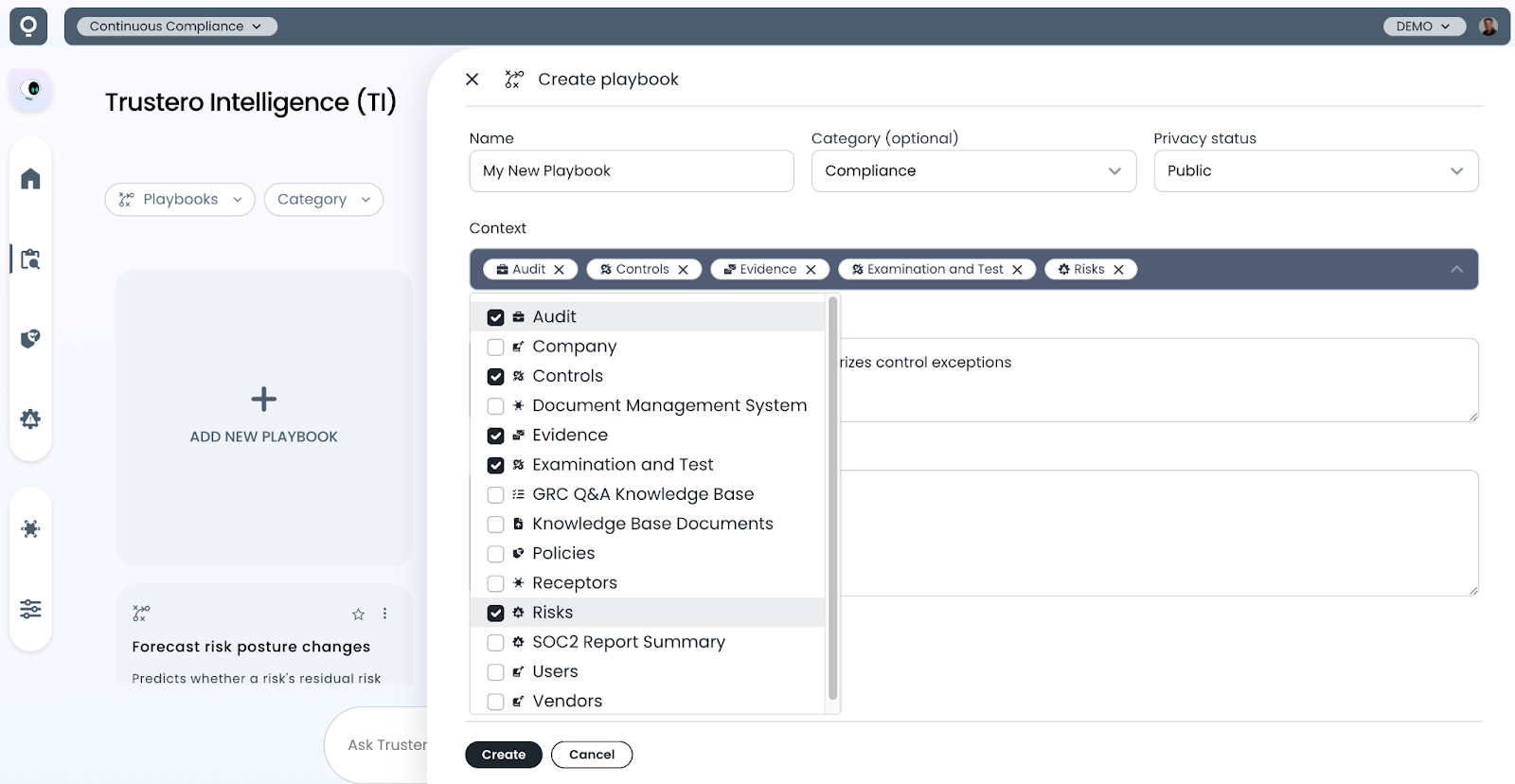Select the Vendors list label
1515x784 pixels.
[x=567, y=702]
